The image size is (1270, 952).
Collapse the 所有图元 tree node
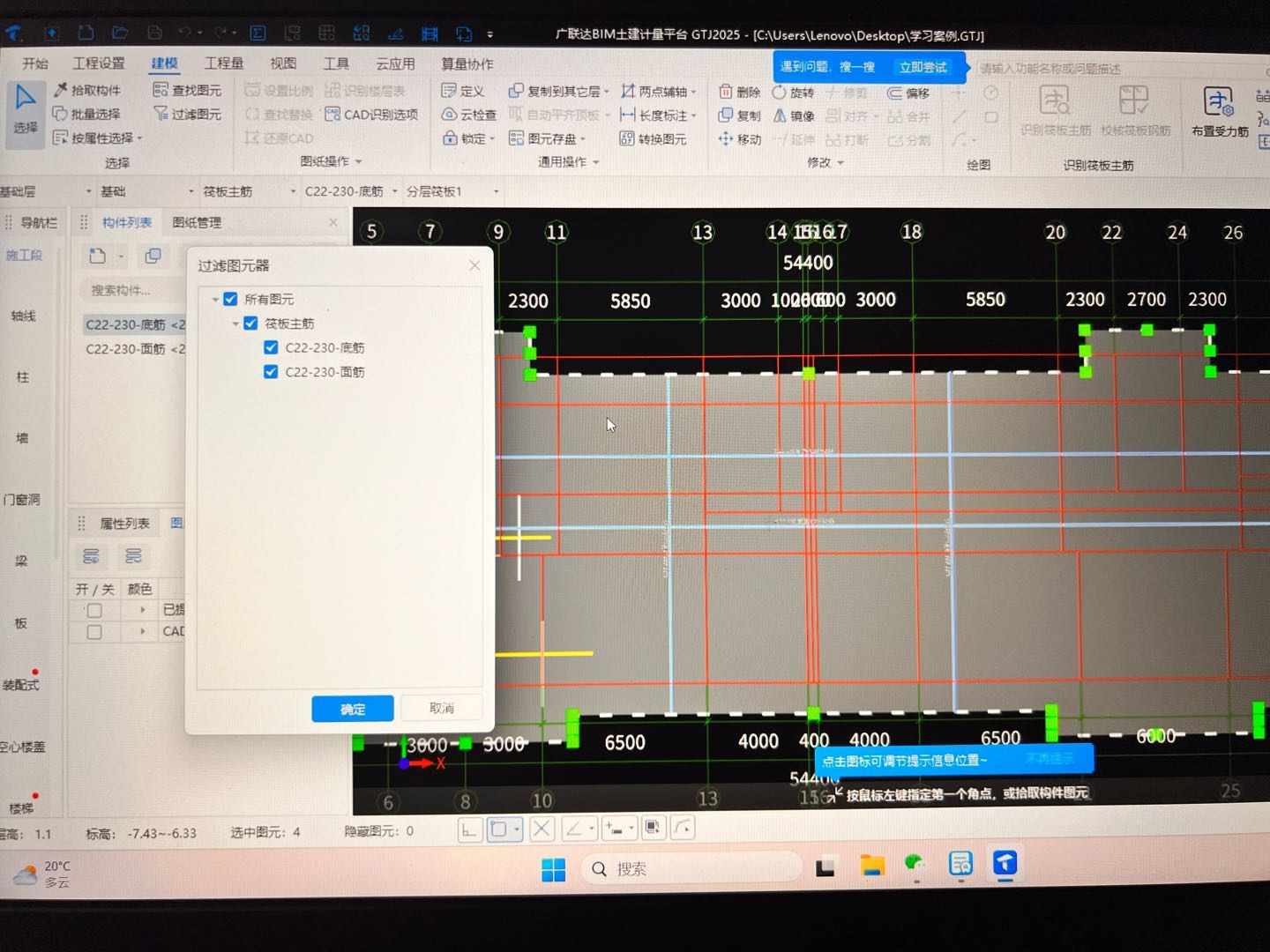click(x=214, y=300)
